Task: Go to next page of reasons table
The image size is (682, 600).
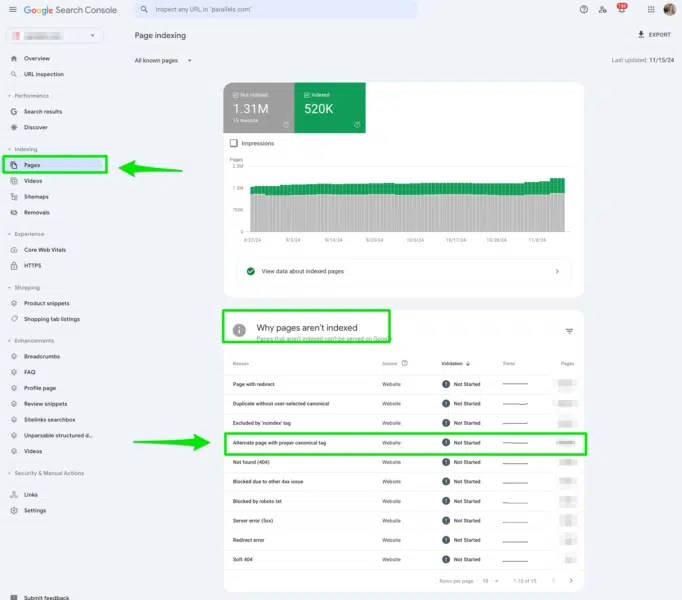Action: 571,581
